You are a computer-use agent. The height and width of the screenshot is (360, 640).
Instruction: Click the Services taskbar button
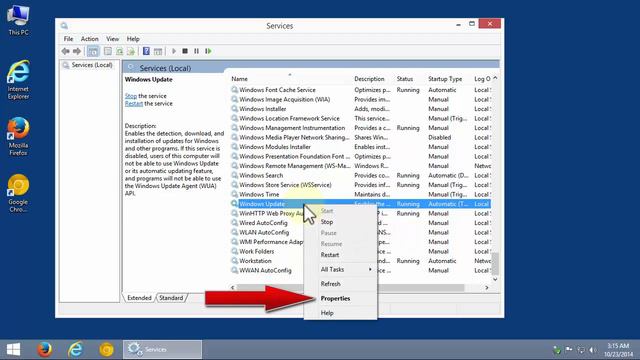click(162, 350)
